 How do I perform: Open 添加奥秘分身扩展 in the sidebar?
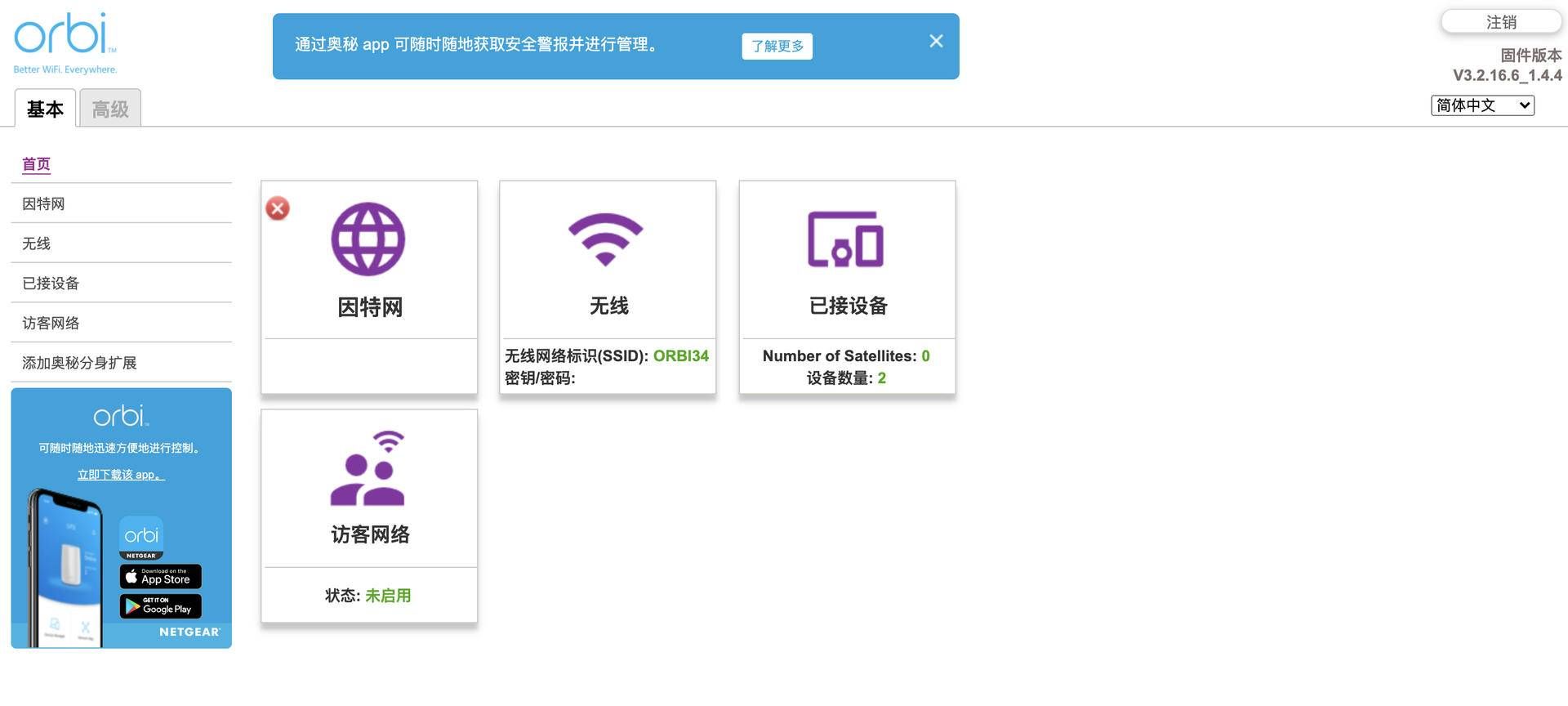pyautogui.click(x=79, y=363)
